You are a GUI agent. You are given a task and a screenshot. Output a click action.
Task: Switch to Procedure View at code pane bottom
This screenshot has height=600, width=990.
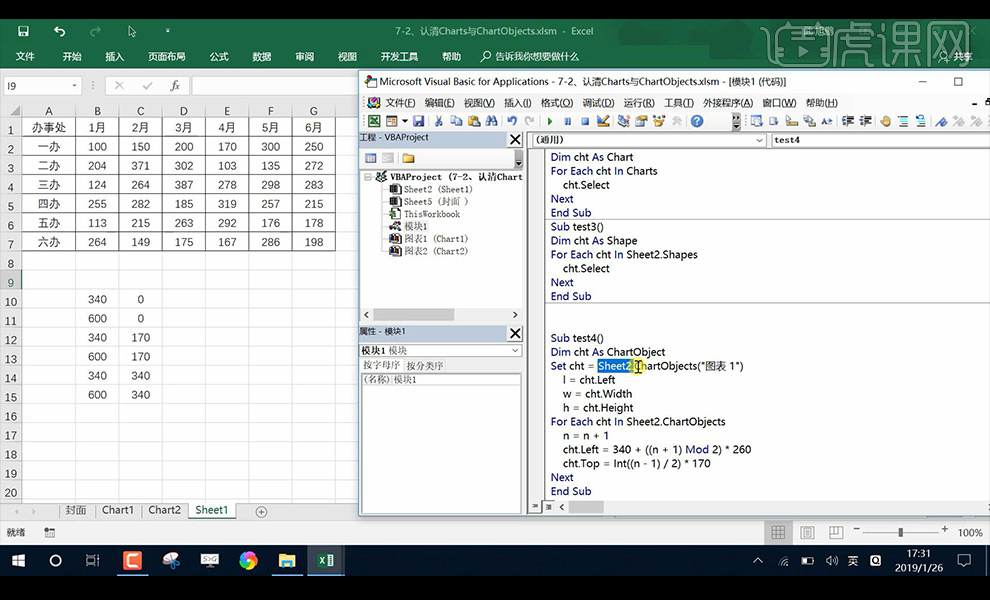(x=535, y=507)
